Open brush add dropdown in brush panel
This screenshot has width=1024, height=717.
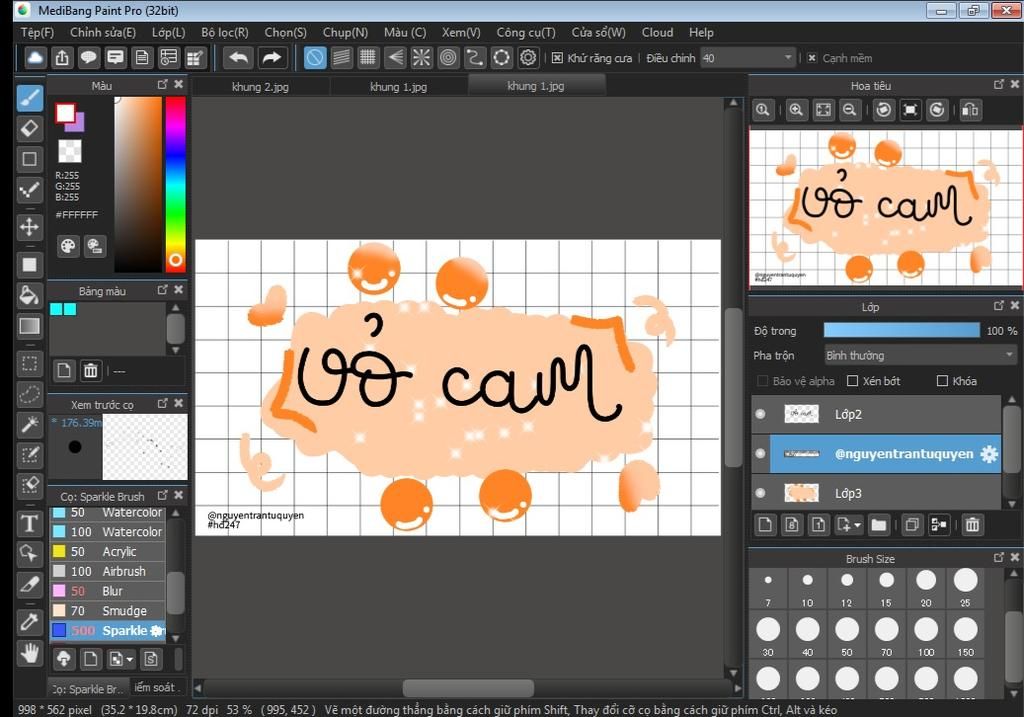pos(129,660)
